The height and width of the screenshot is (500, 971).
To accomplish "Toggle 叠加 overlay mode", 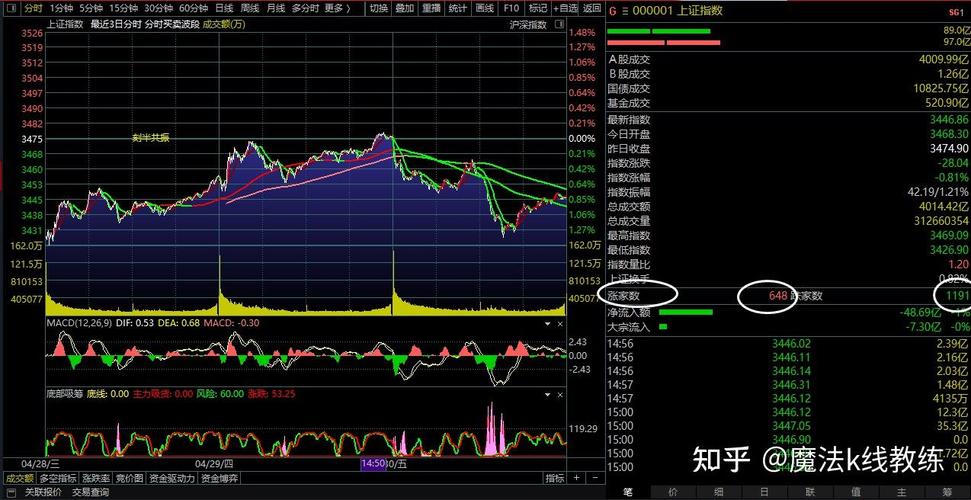I will pyautogui.click(x=404, y=8).
